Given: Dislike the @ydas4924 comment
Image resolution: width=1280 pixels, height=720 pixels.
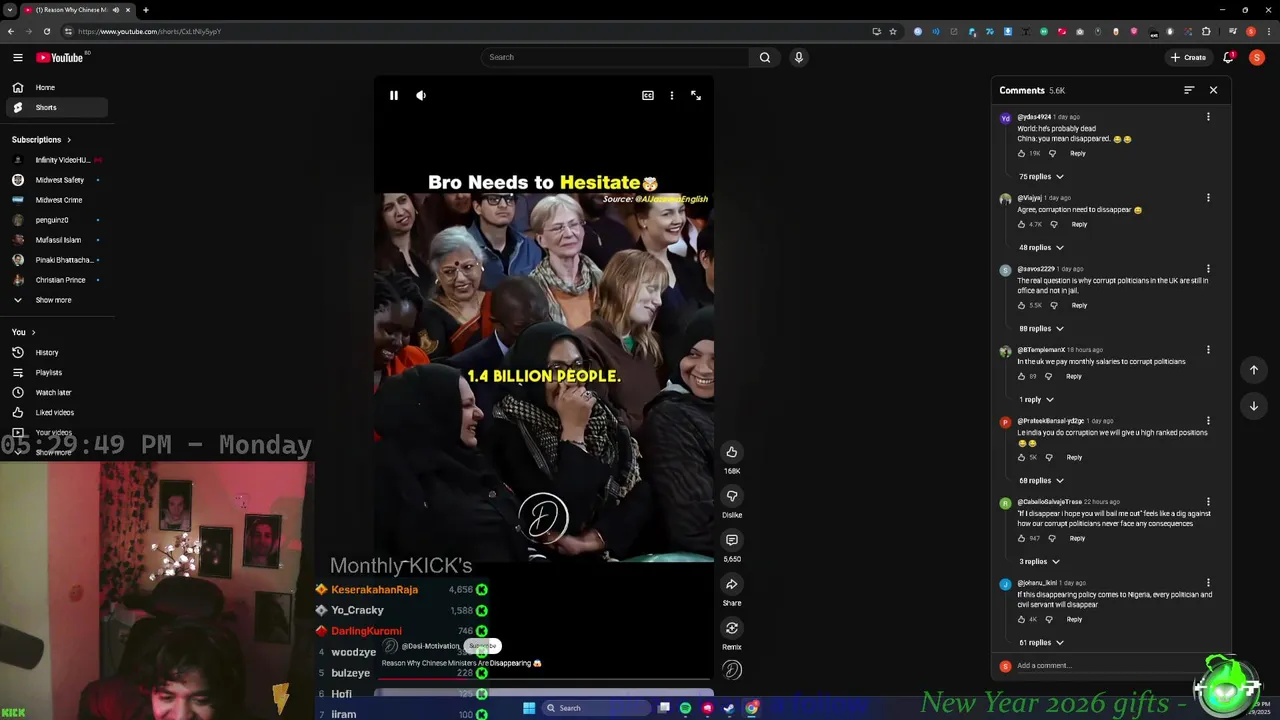Looking at the screenshot, I should pos(1052,154).
